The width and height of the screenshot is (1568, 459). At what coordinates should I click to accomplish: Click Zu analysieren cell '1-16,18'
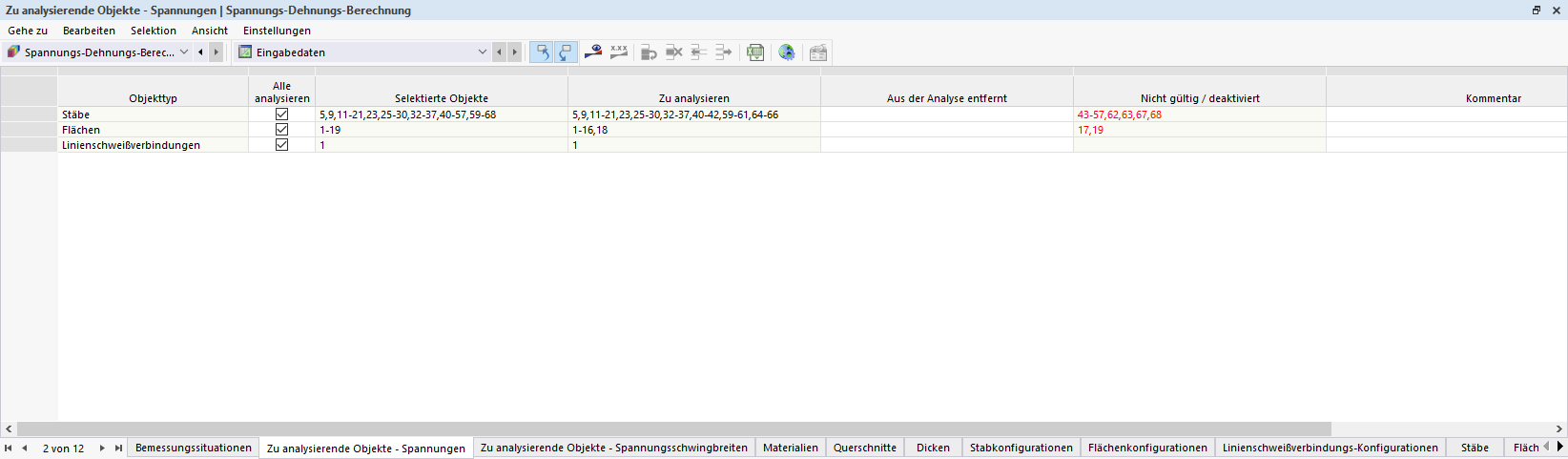(694, 130)
